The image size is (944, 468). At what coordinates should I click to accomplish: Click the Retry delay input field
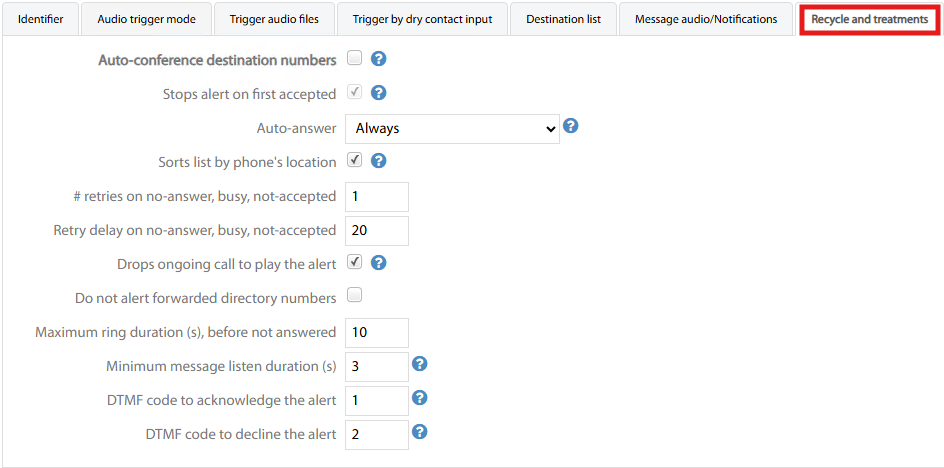(377, 230)
